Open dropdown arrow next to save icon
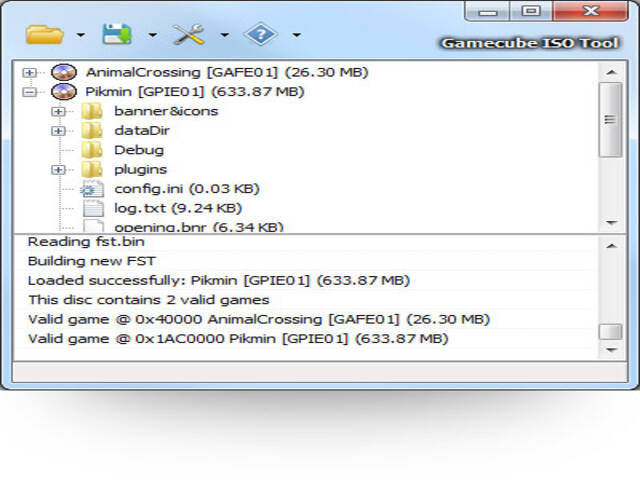 pos(152,36)
